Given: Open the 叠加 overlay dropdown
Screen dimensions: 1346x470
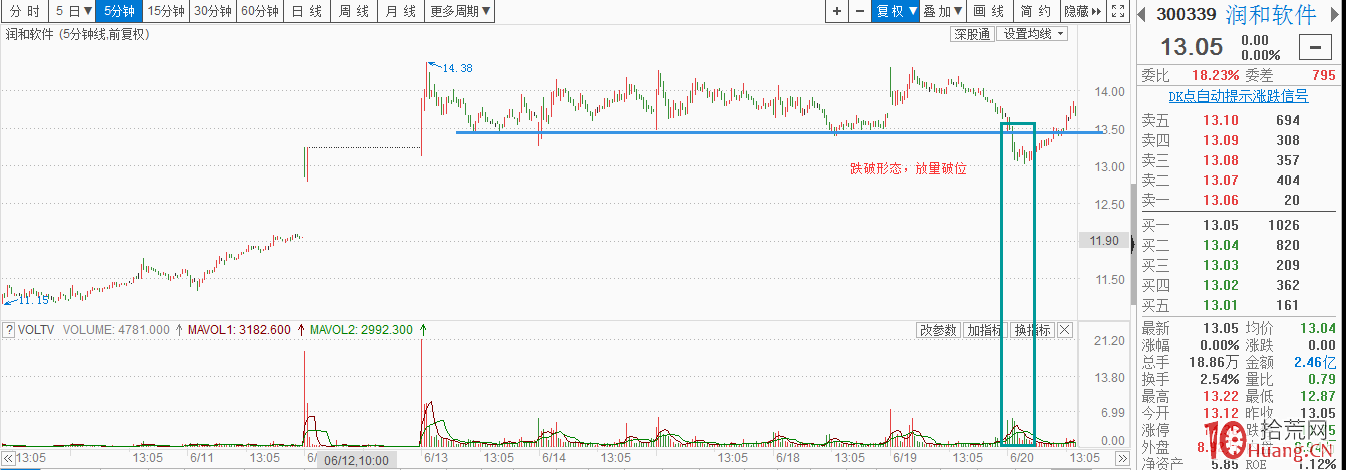Looking at the screenshot, I should [942, 12].
